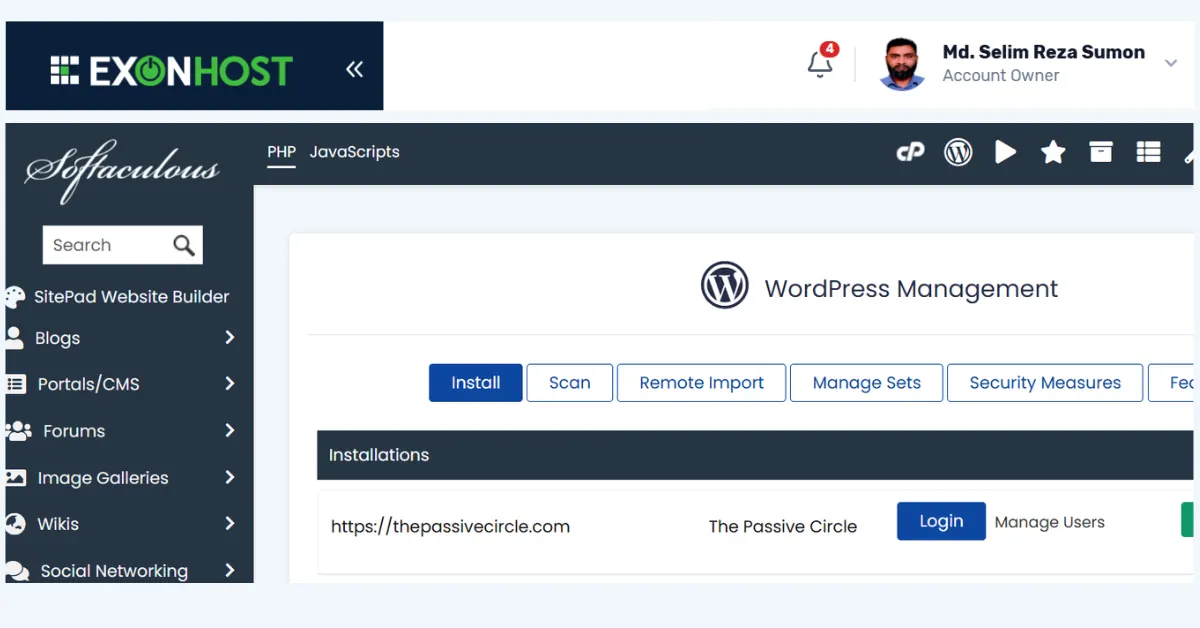Viewport: 1200px width, 628px height.
Task: Open Remote Import
Action: [x=702, y=383]
